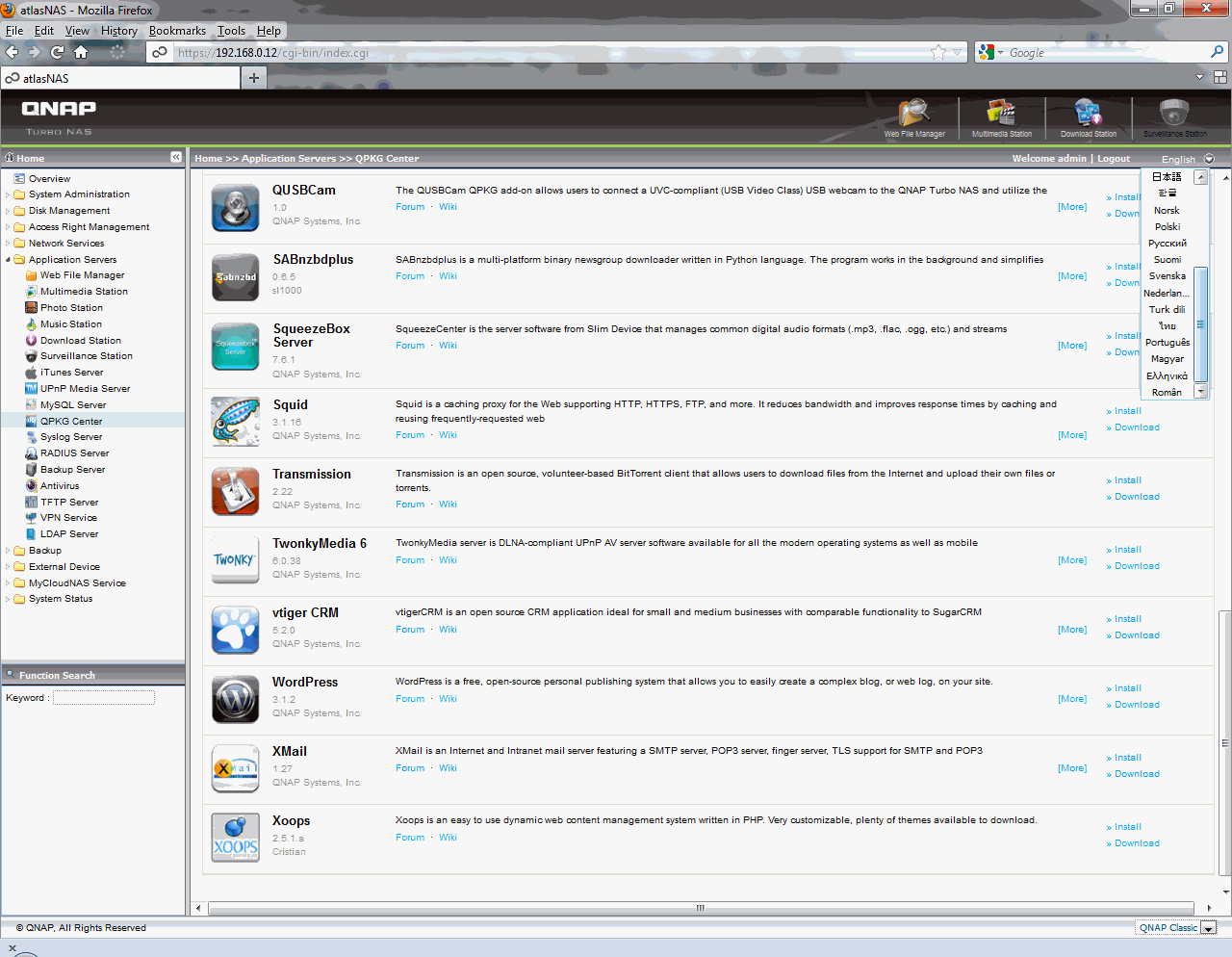This screenshot has height=957, width=1232.
Task: Expand the System Status tree node
Action: pyautogui.click(x=8, y=599)
